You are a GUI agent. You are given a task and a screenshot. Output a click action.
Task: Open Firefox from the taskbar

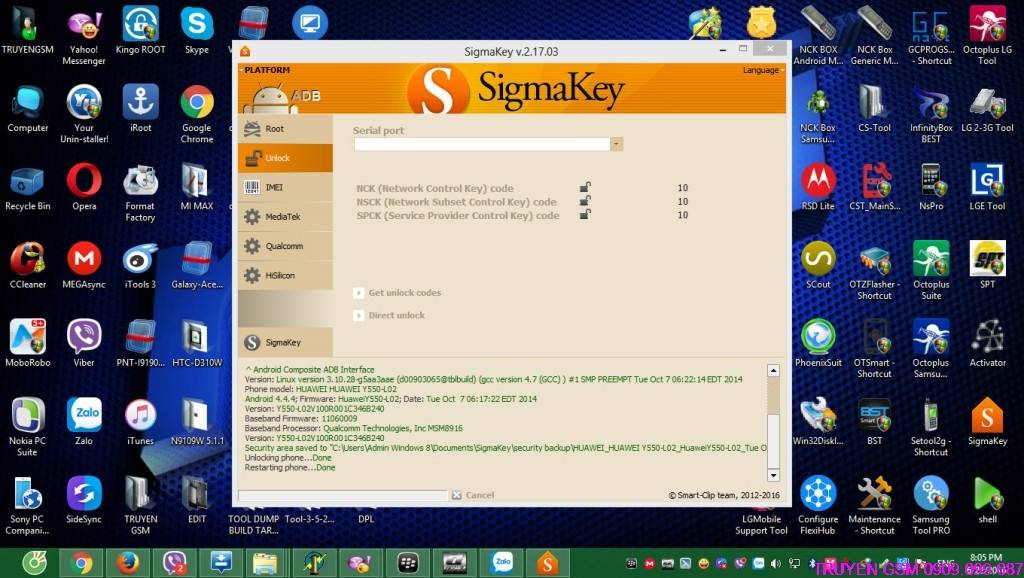[127, 562]
